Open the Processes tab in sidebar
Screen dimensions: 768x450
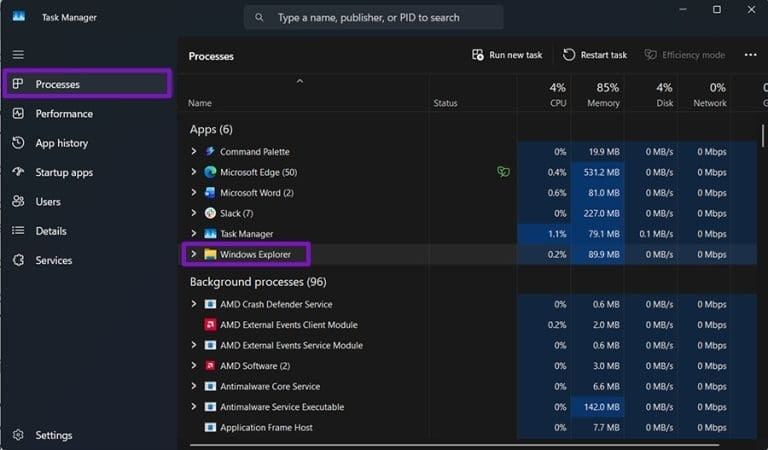pyautogui.click(x=88, y=84)
